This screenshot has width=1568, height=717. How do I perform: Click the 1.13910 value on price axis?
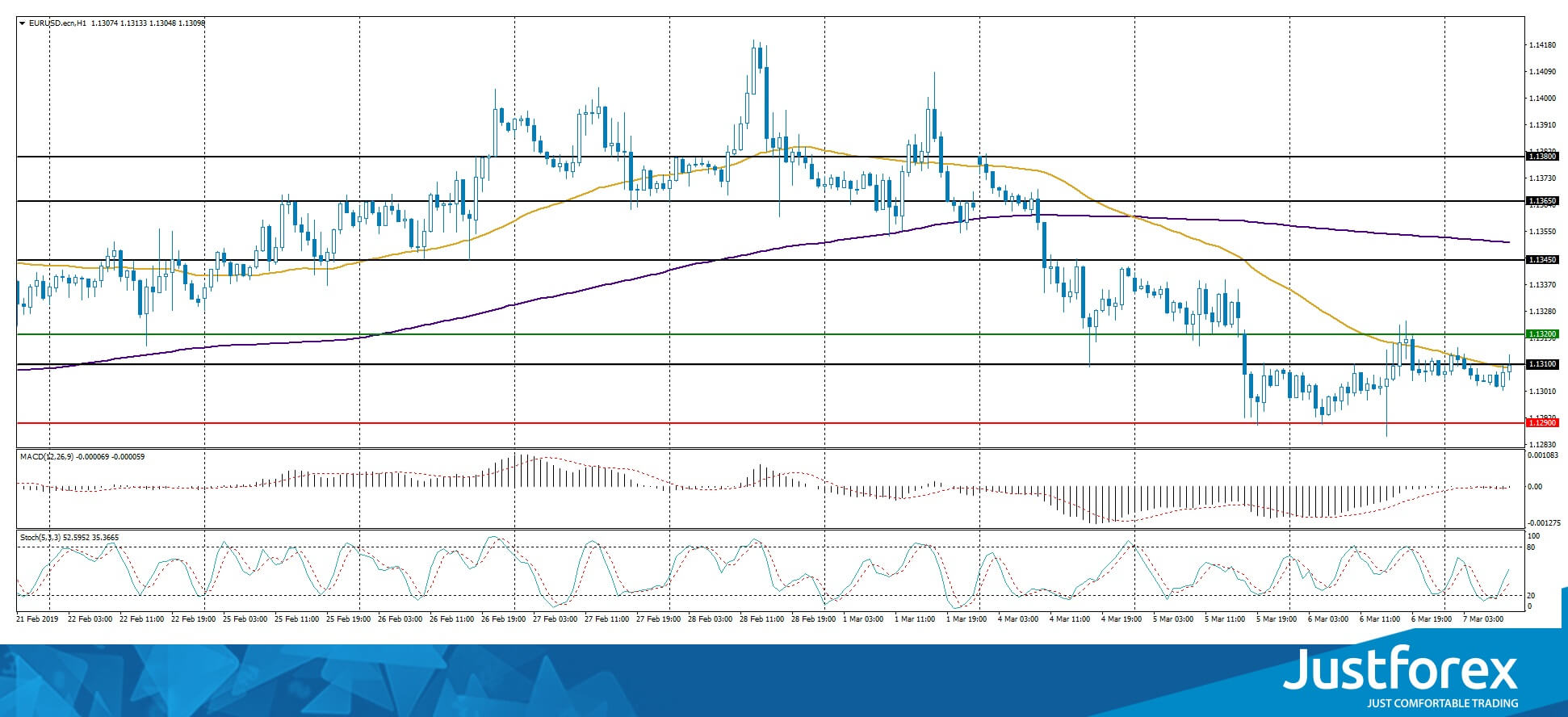[1543, 125]
